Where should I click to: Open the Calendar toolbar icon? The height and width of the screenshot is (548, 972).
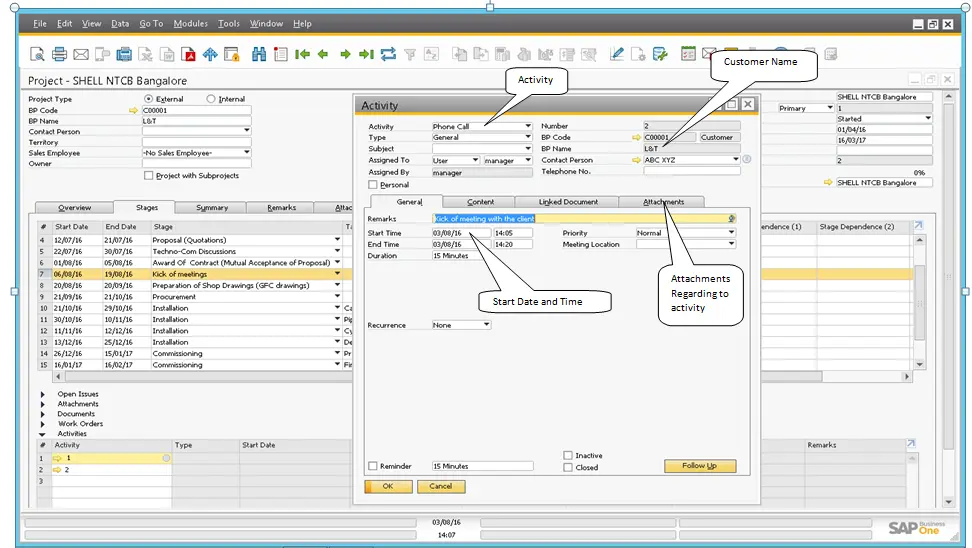coord(688,55)
